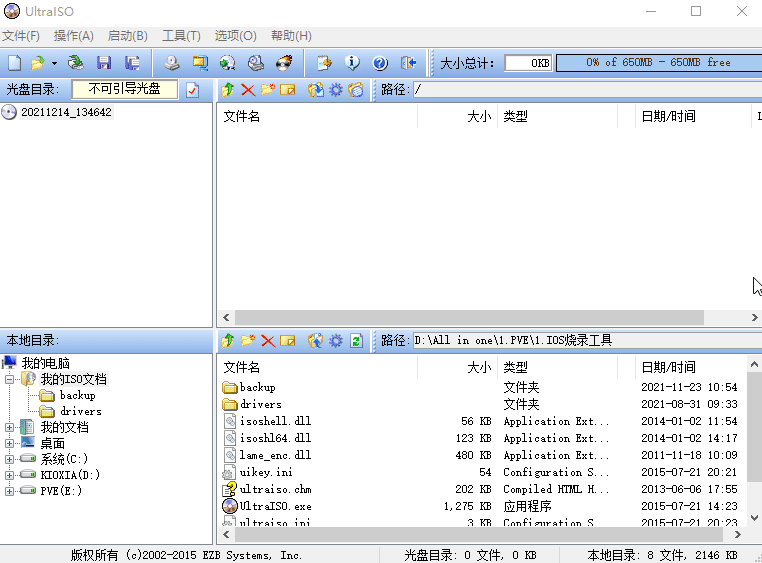Create new folder in the disc directory toolbar
This screenshot has width=762, height=563.
[x=268, y=90]
